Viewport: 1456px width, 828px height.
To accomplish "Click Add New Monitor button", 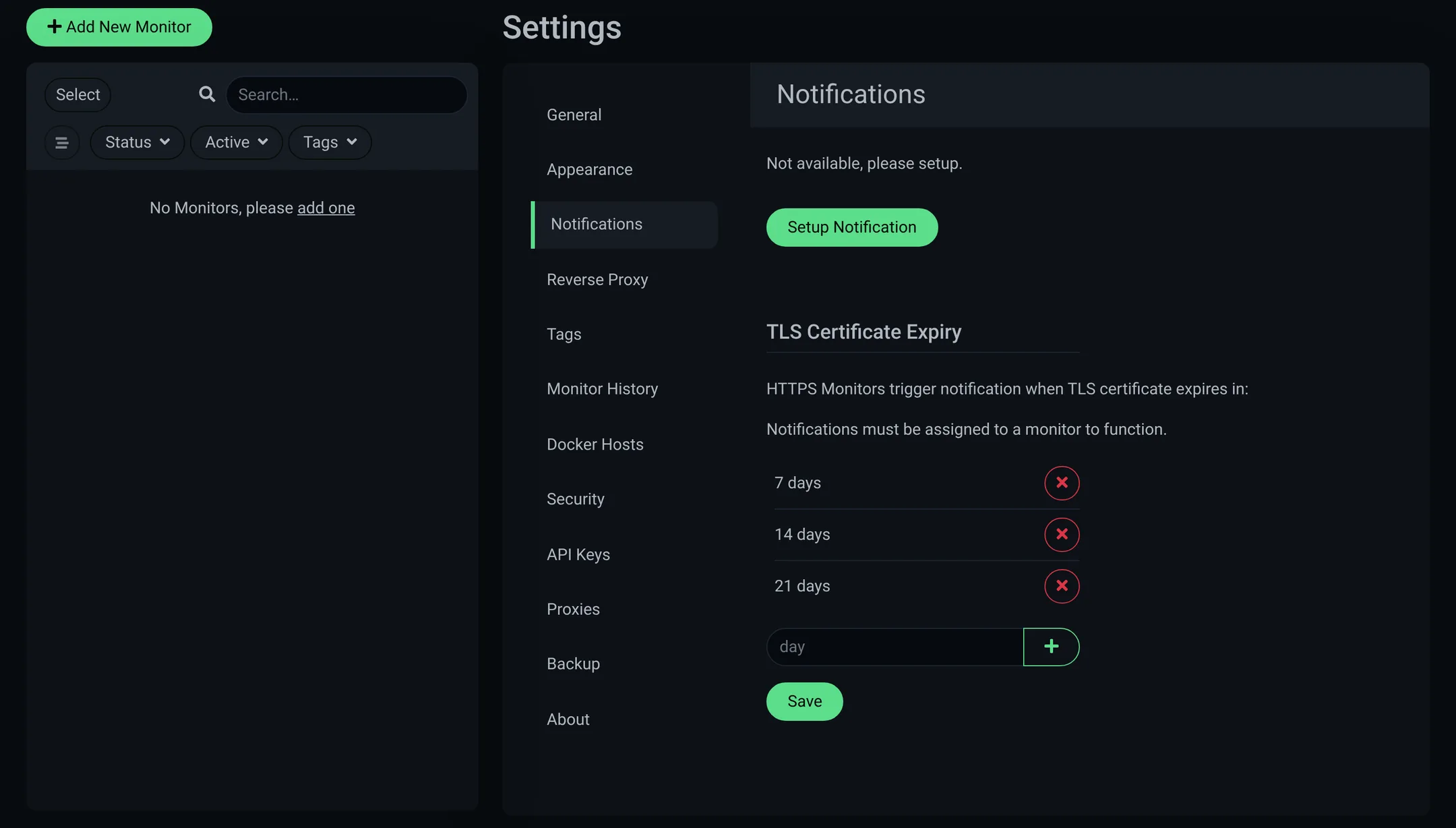I will pos(119,27).
